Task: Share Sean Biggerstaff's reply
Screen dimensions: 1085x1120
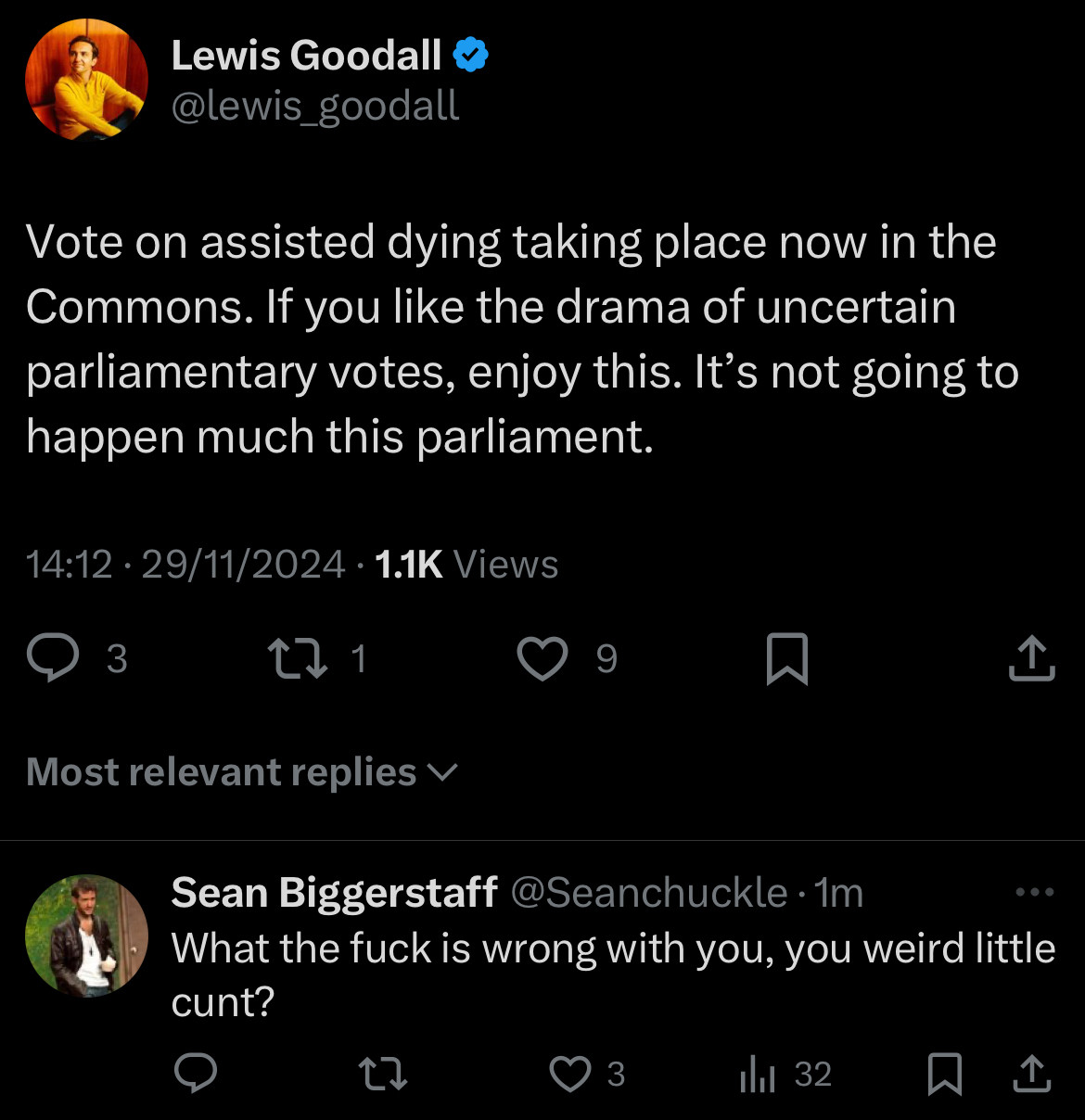Action: [1031, 1074]
